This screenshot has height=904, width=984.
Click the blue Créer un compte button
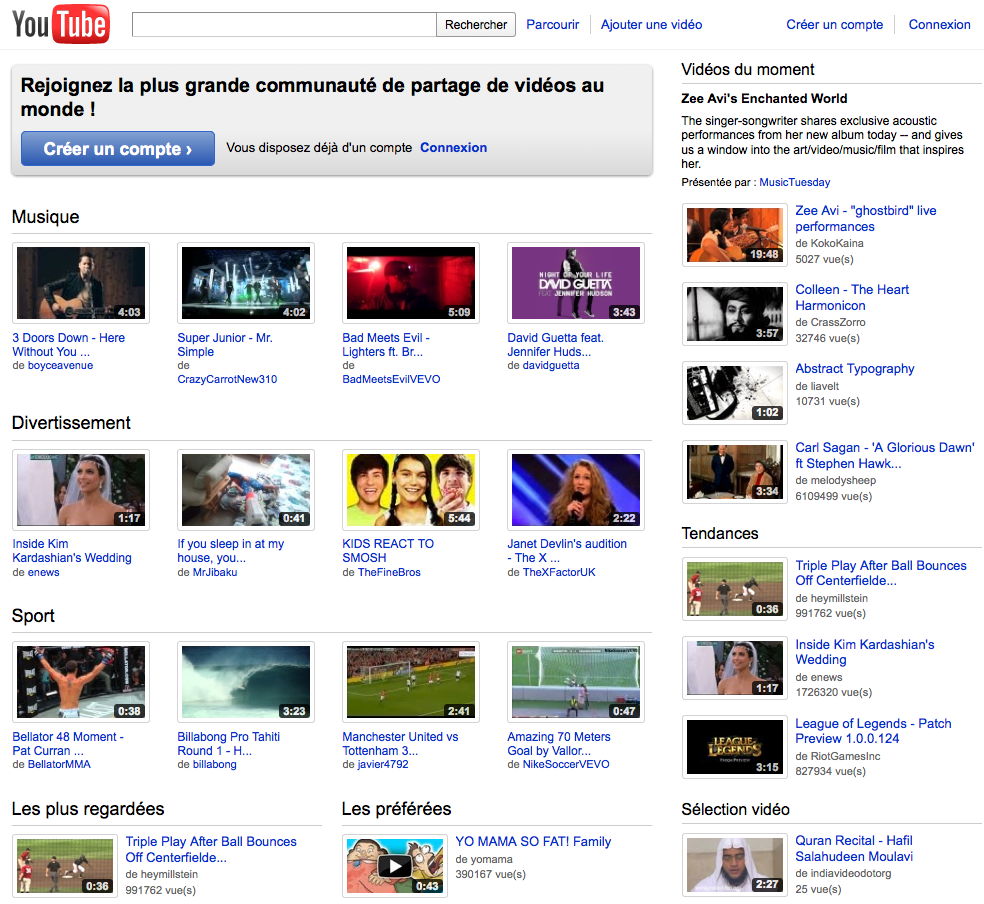point(118,149)
